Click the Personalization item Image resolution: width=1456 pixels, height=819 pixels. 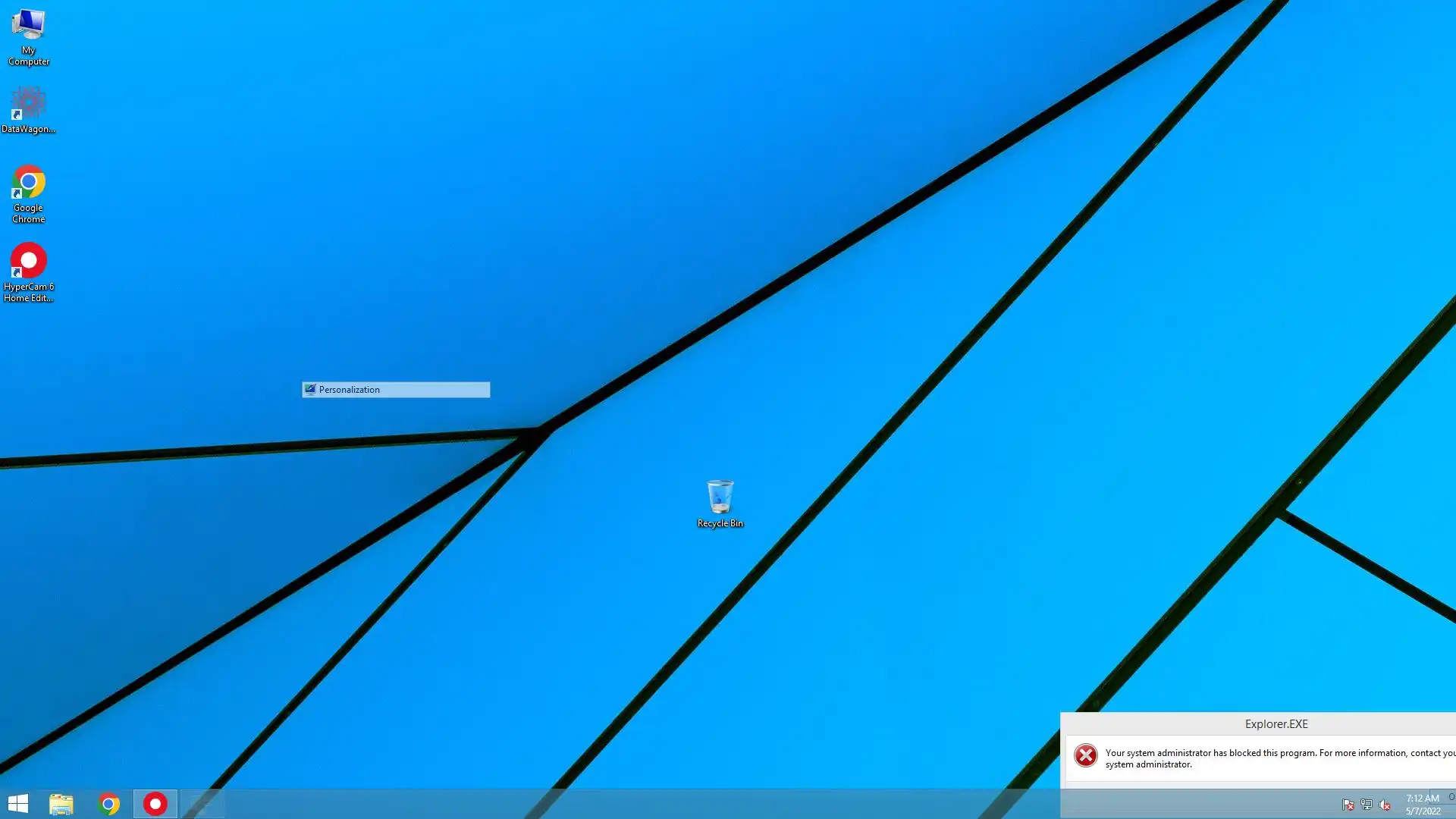[395, 390]
